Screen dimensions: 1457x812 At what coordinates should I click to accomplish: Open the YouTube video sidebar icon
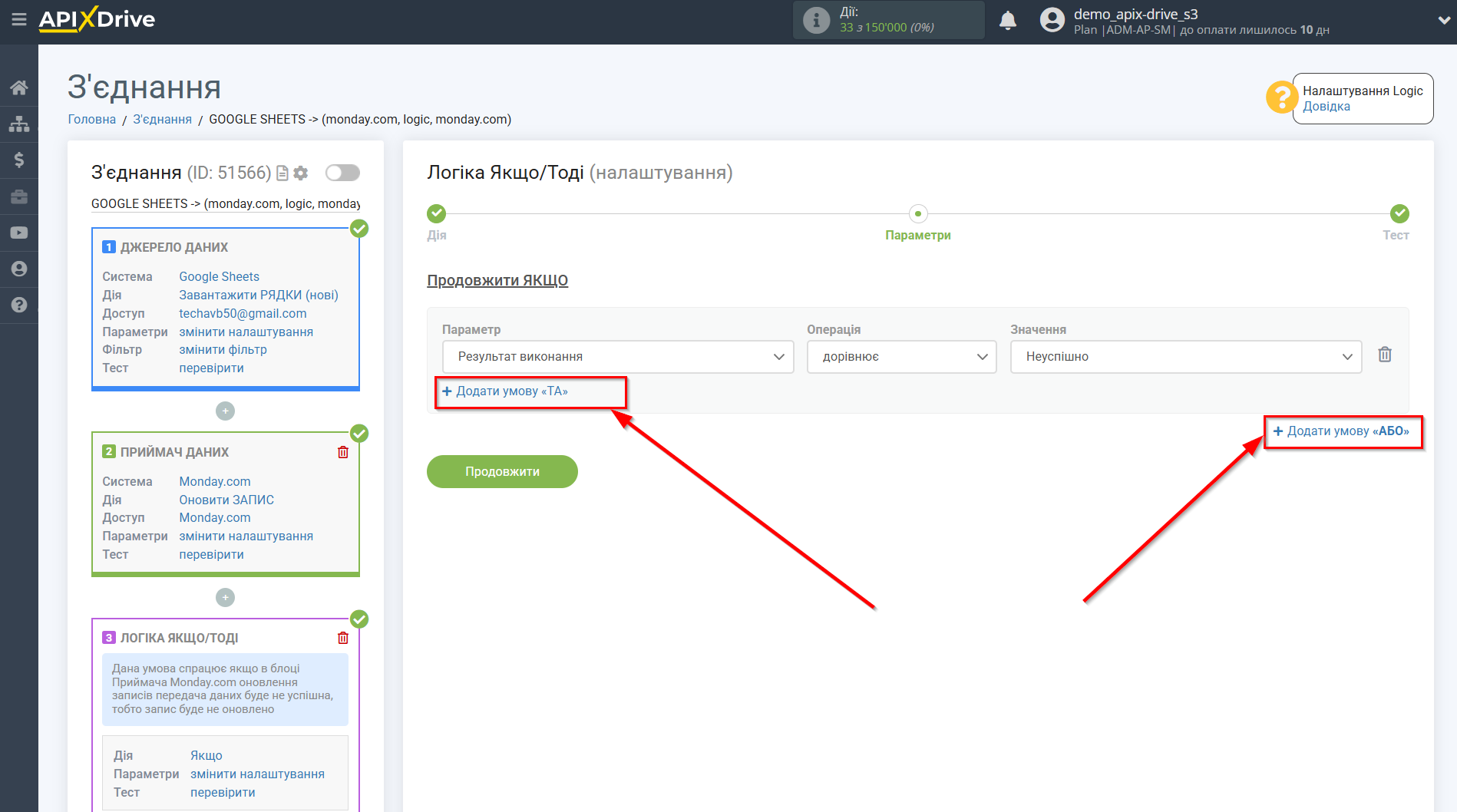[19, 233]
